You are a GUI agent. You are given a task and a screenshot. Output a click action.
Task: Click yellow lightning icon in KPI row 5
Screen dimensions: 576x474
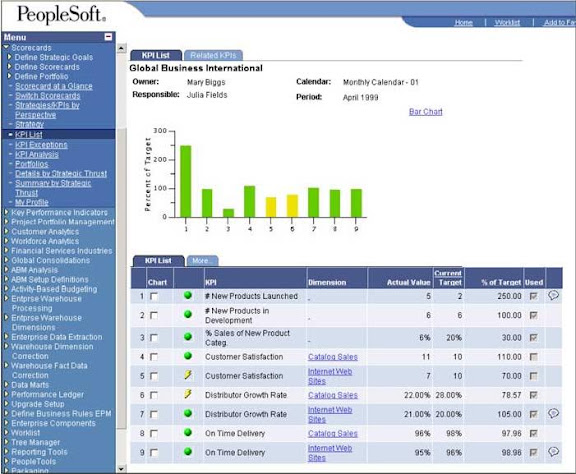click(188, 375)
